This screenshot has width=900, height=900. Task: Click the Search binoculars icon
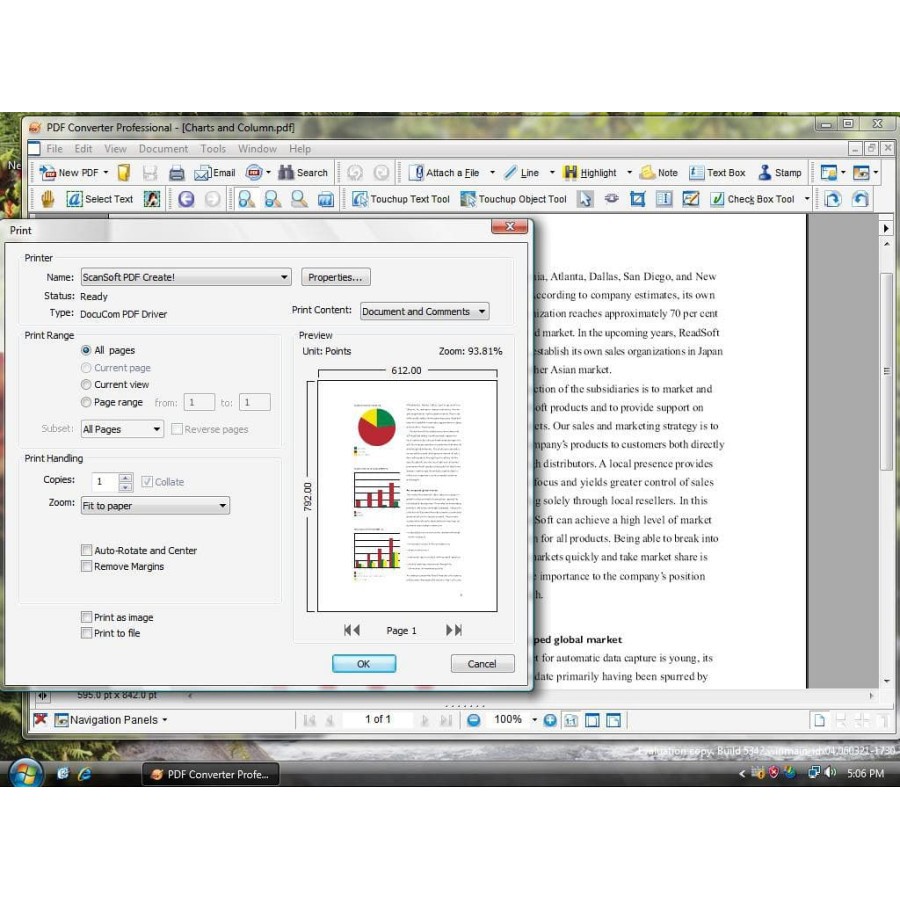tap(286, 172)
